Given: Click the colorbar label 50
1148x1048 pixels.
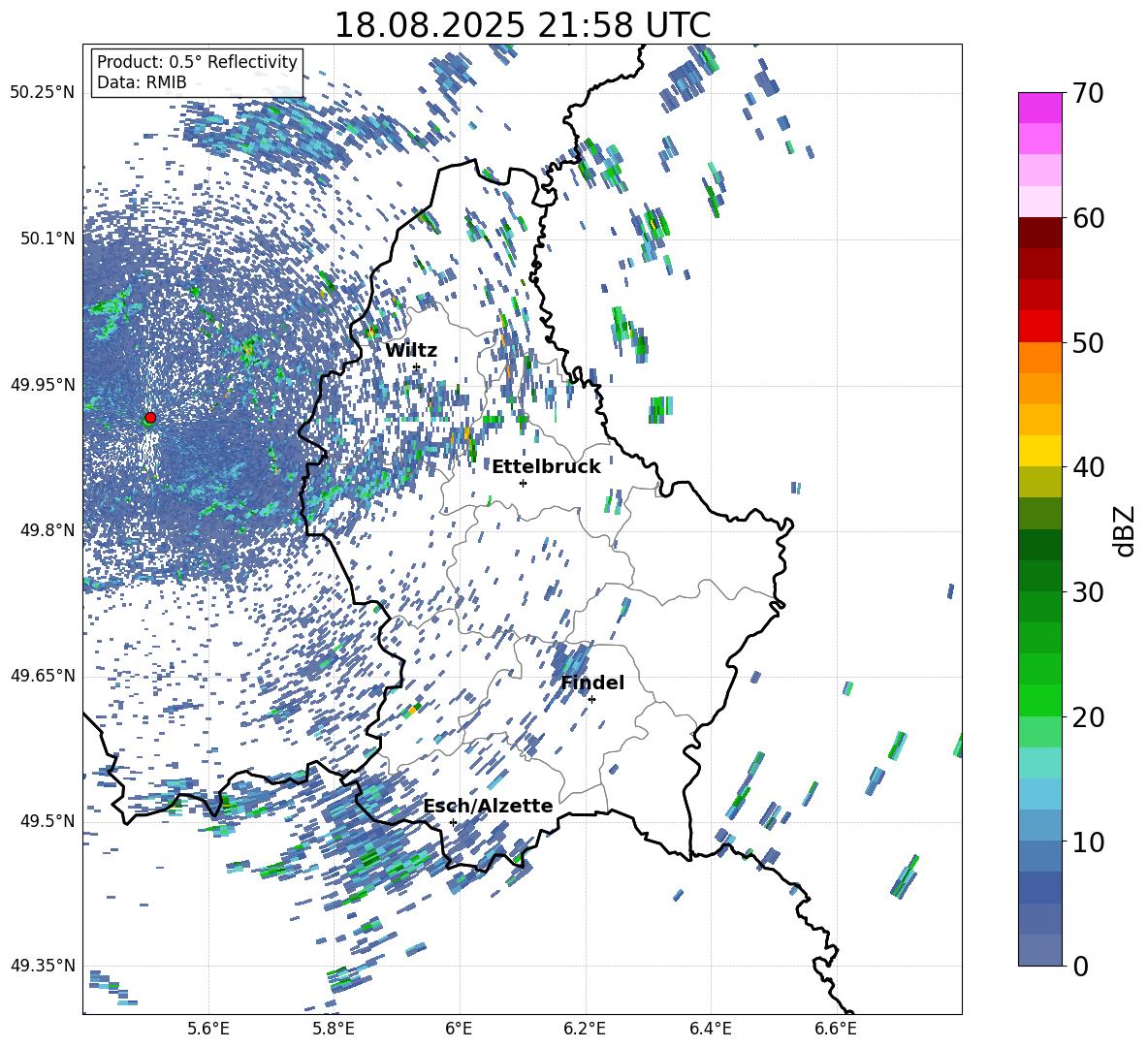Looking at the screenshot, I should click(x=1088, y=342).
